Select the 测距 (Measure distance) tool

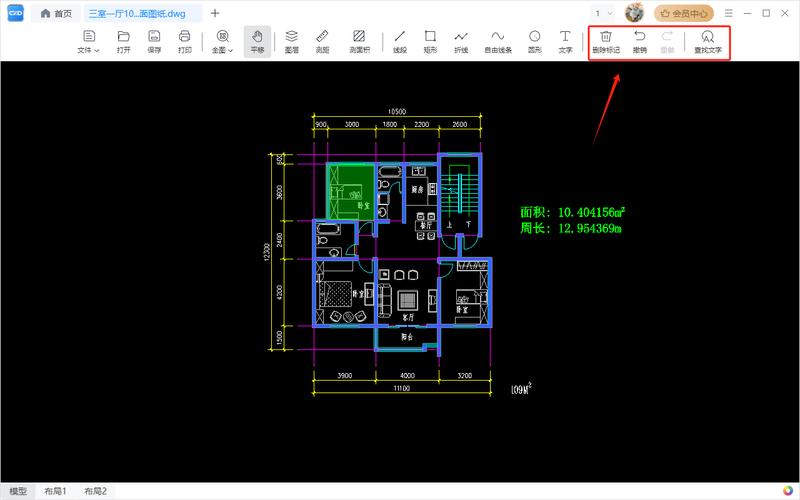322,41
